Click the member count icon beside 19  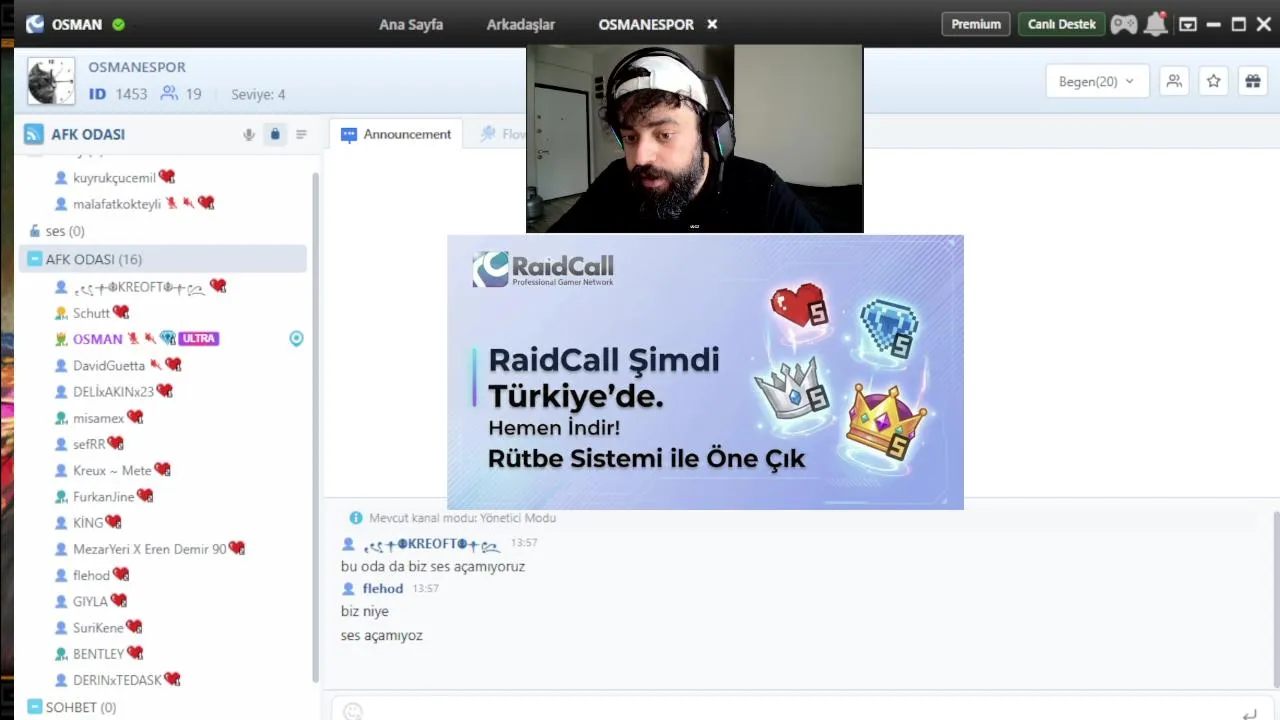169,93
